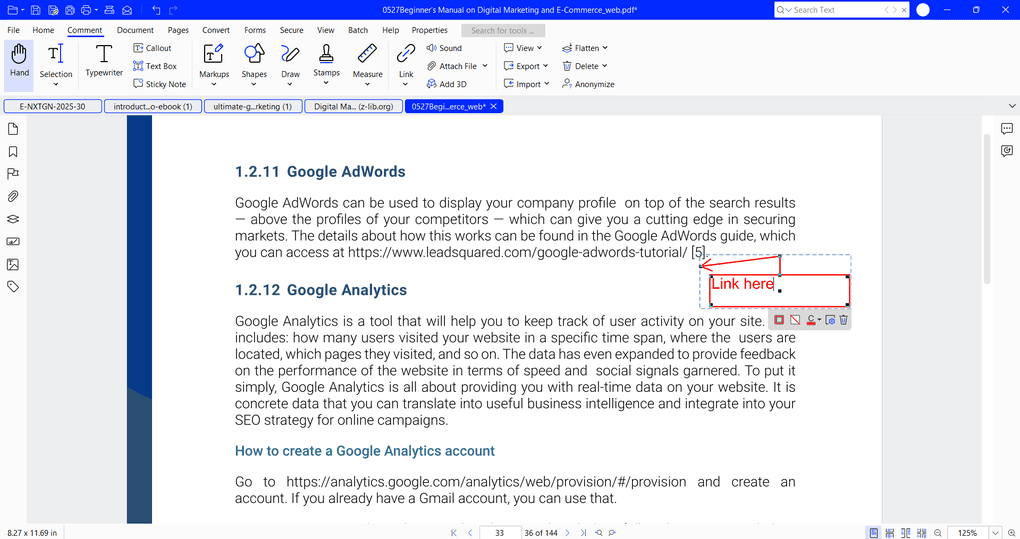Expand the Selection tool dropdown

click(x=55, y=84)
